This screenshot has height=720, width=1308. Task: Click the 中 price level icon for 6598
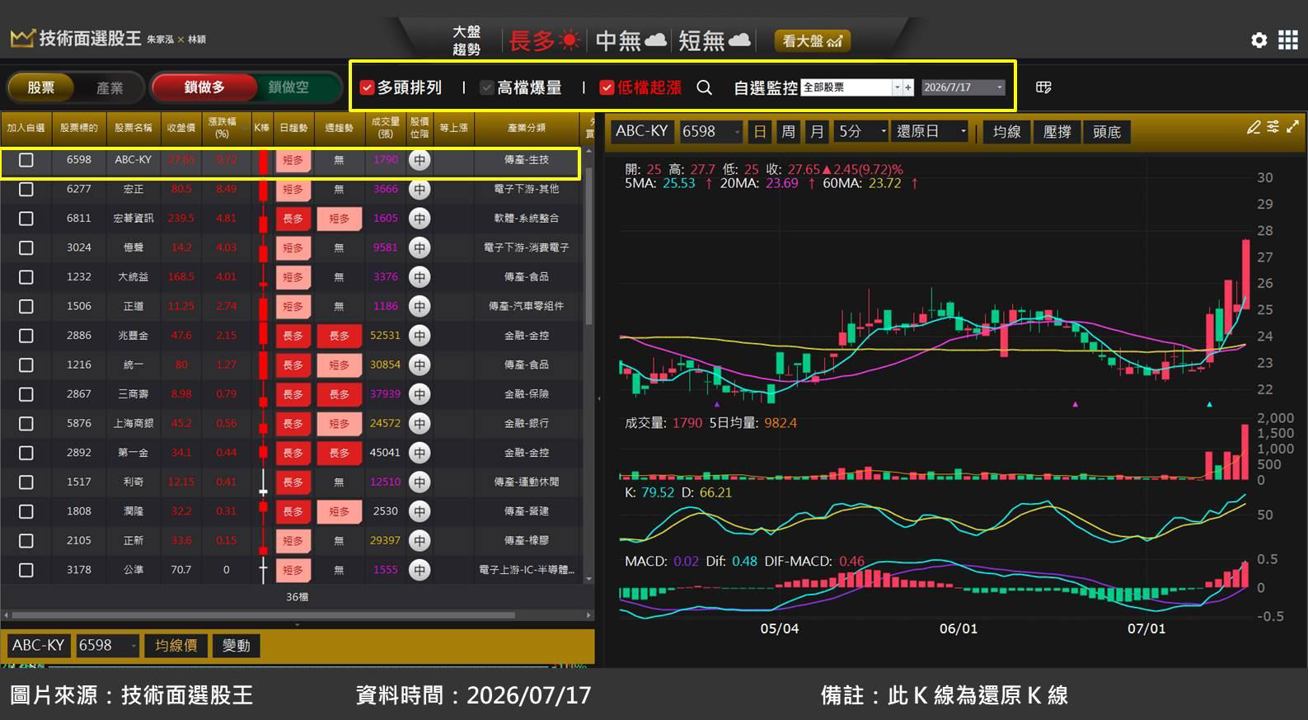(420, 160)
